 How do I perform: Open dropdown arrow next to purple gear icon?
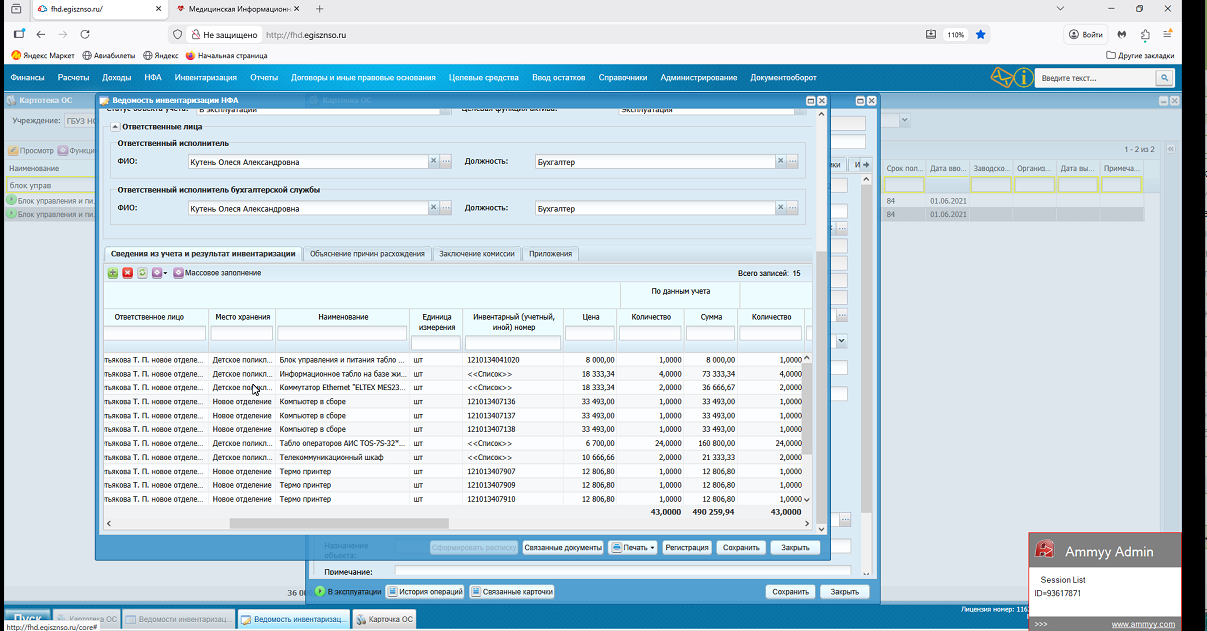166,273
